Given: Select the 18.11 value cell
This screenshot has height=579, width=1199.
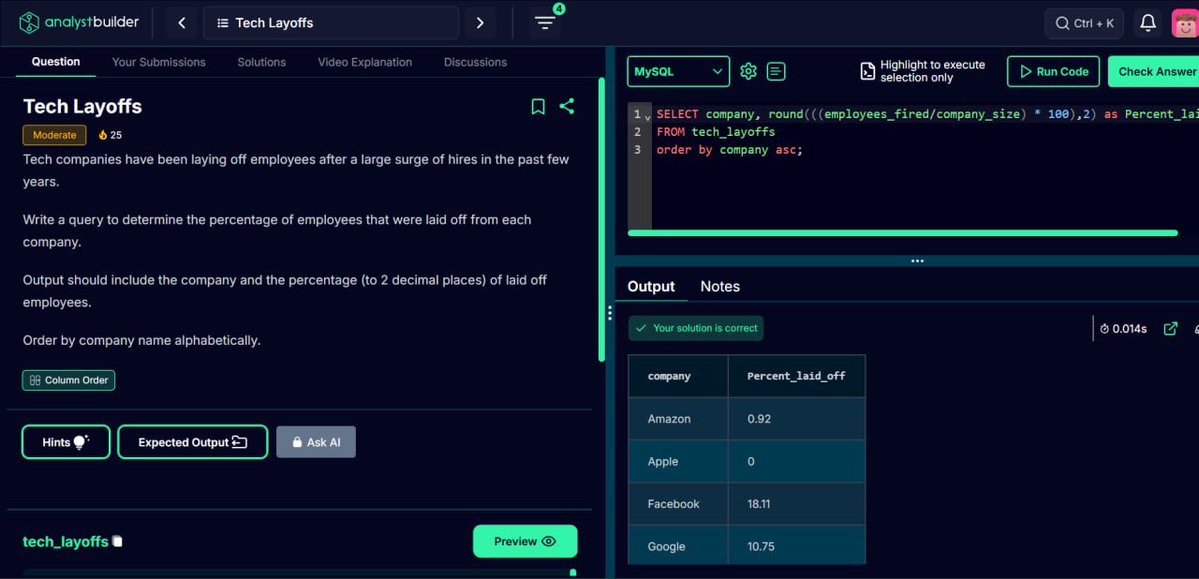Looking at the screenshot, I should 797,504.
